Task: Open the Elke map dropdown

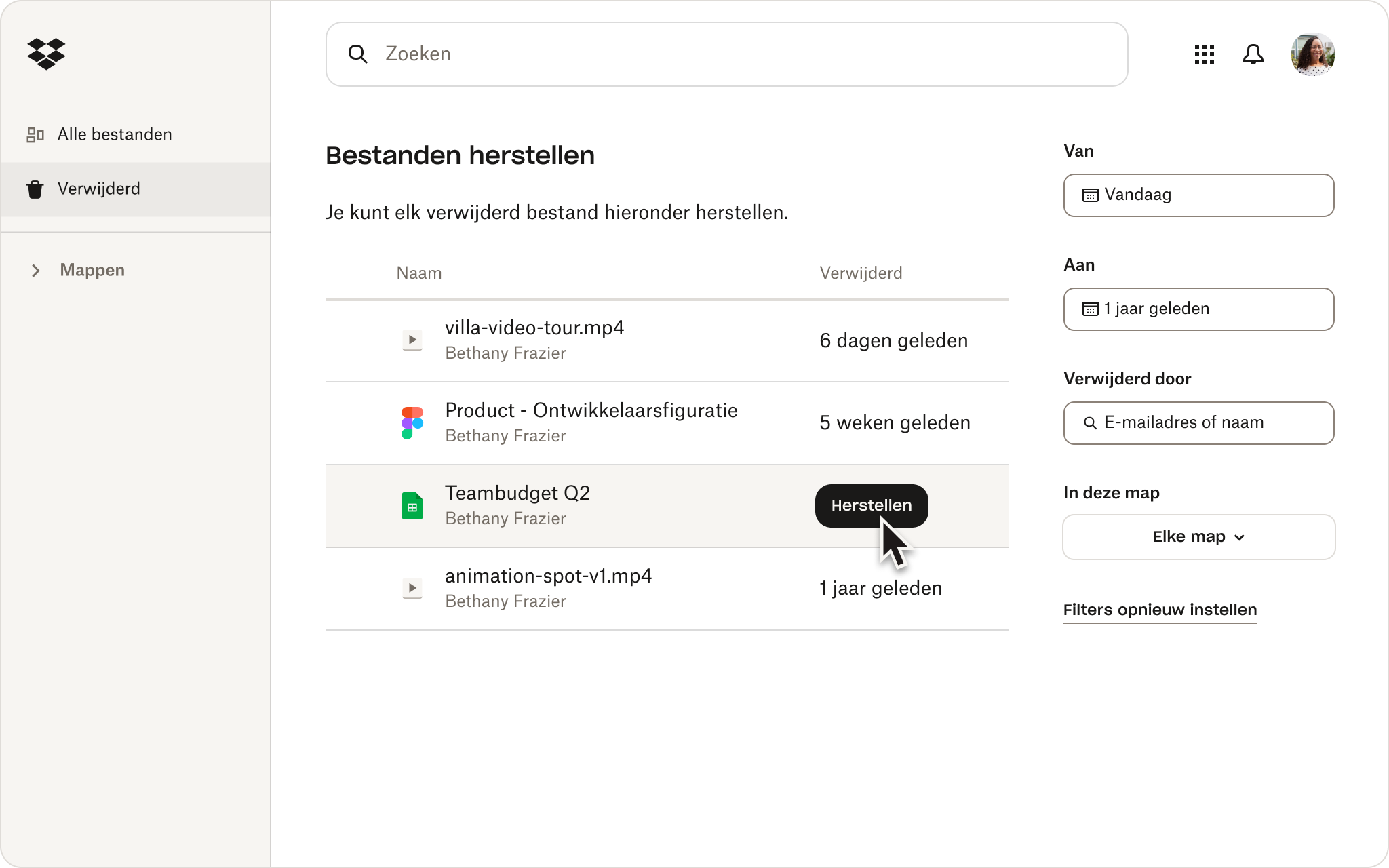Action: coord(1198,537)
